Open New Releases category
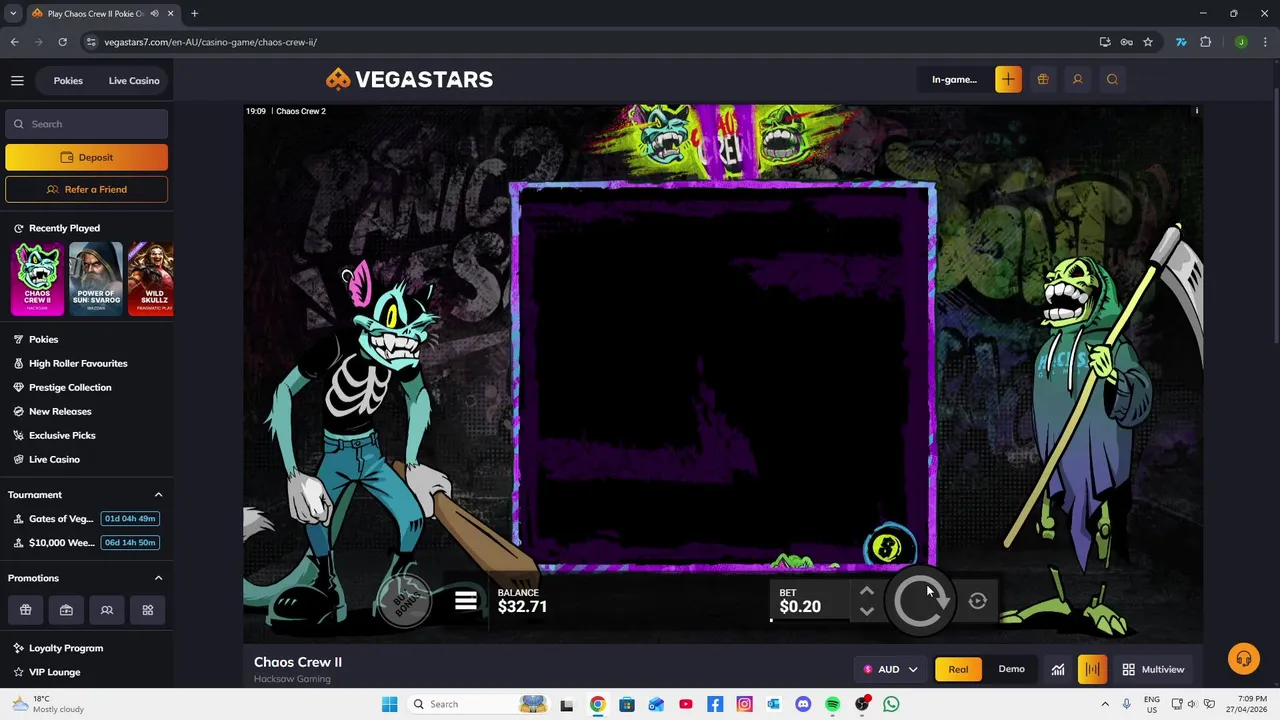The width and height of the screenshot is (1280, 720). 60,411
